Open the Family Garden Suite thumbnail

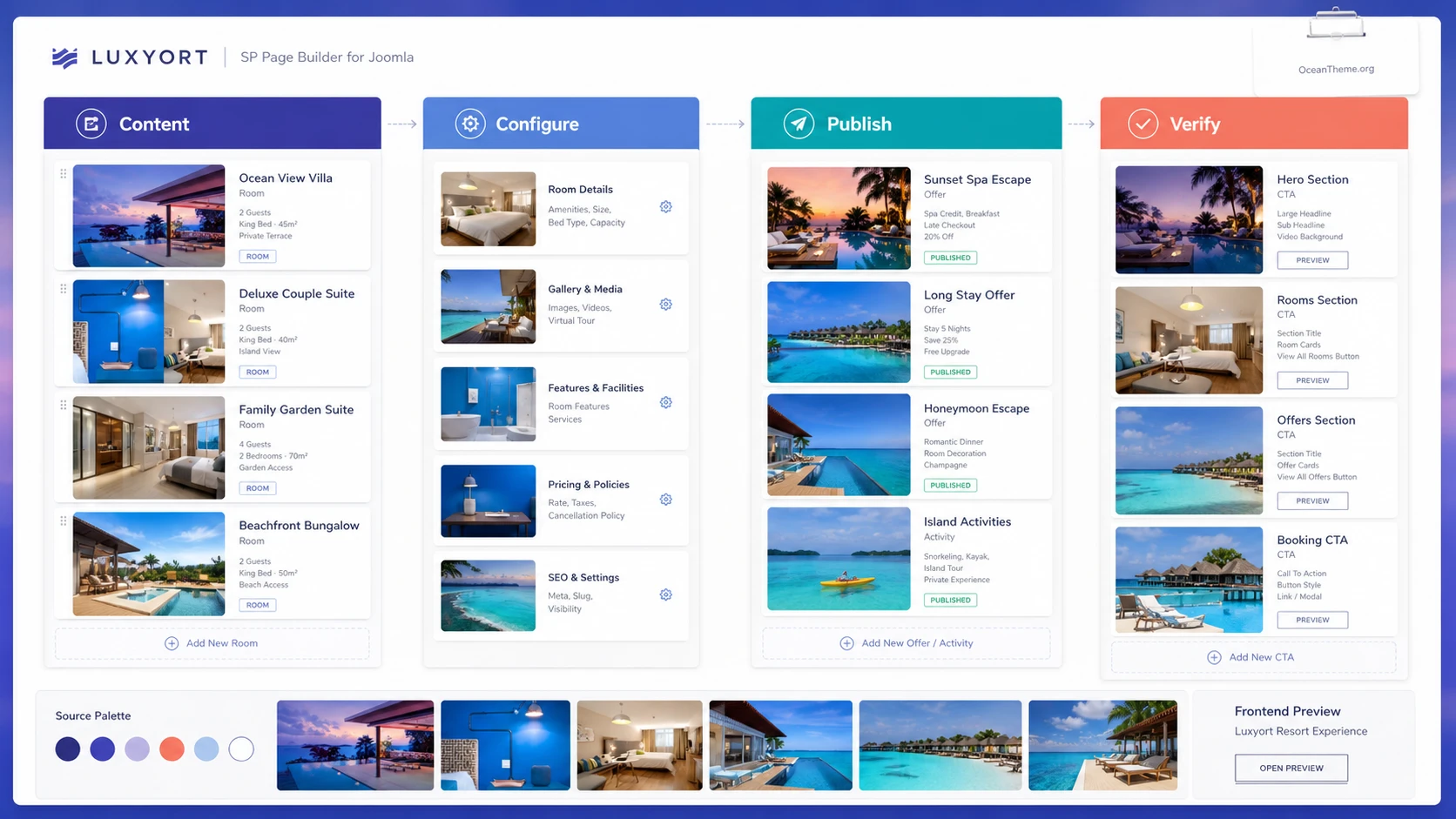point(149,447)
